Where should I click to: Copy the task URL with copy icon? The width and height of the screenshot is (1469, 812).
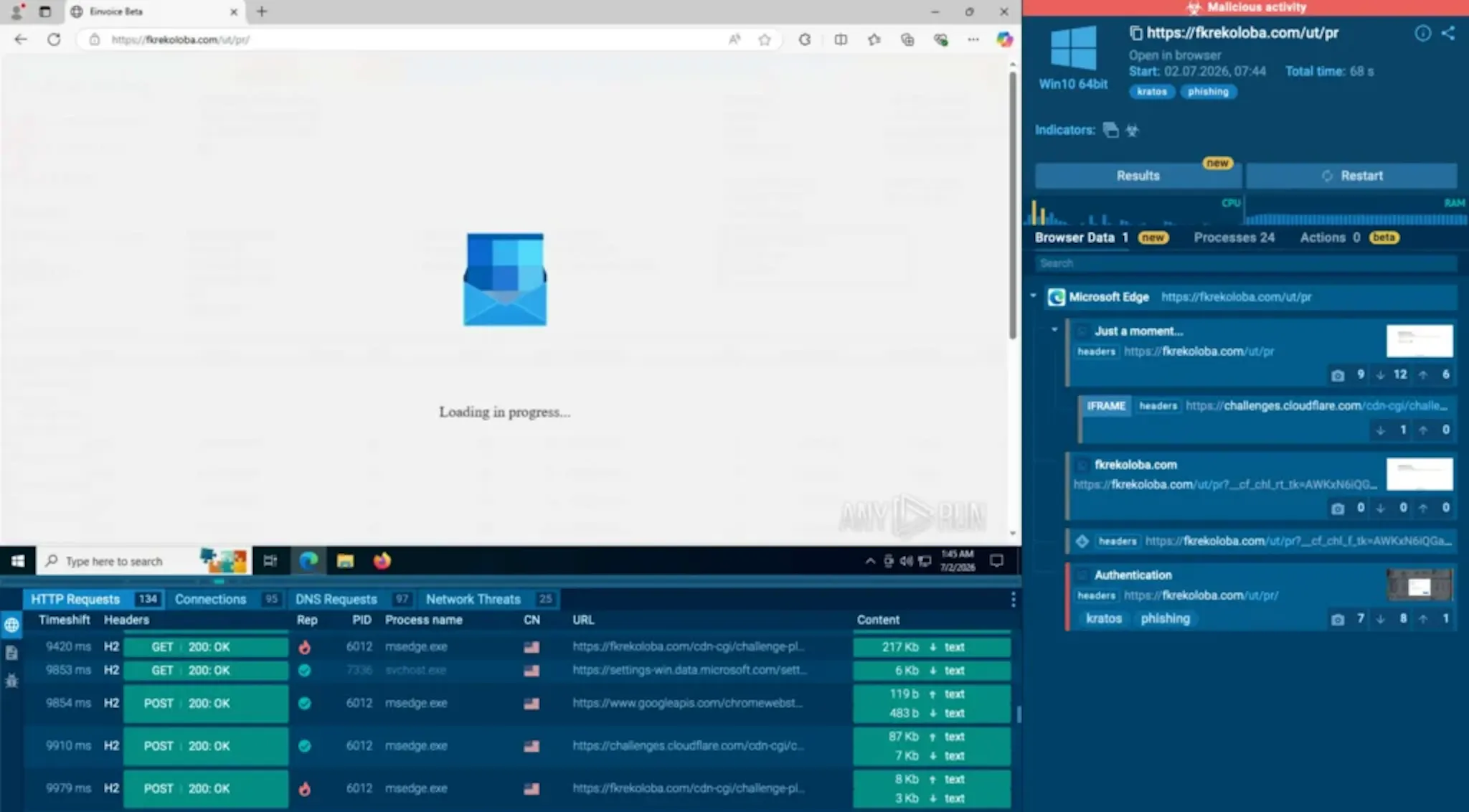(1135, 33)
